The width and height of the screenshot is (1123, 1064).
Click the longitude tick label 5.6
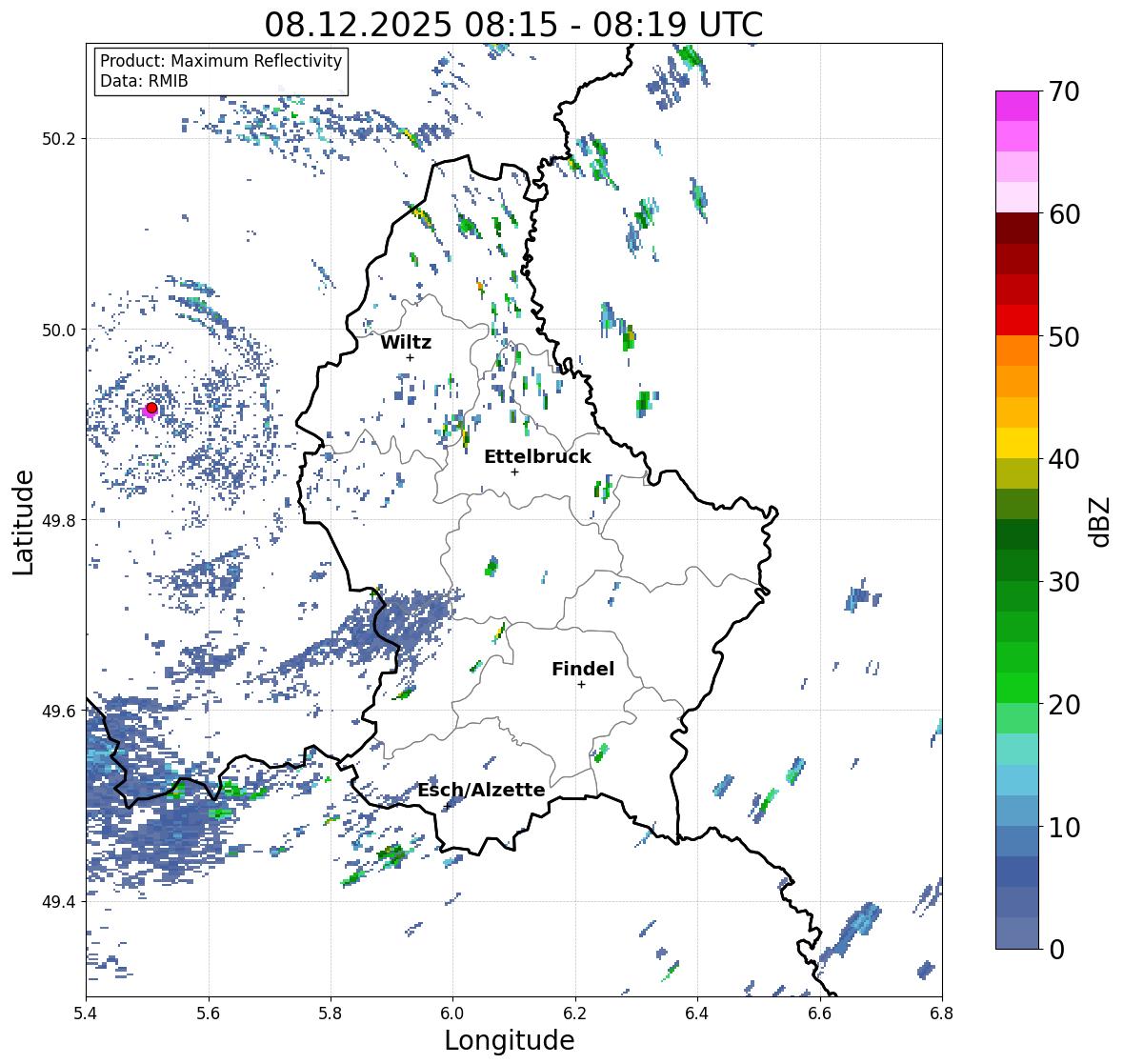[x=209, y=1013]
